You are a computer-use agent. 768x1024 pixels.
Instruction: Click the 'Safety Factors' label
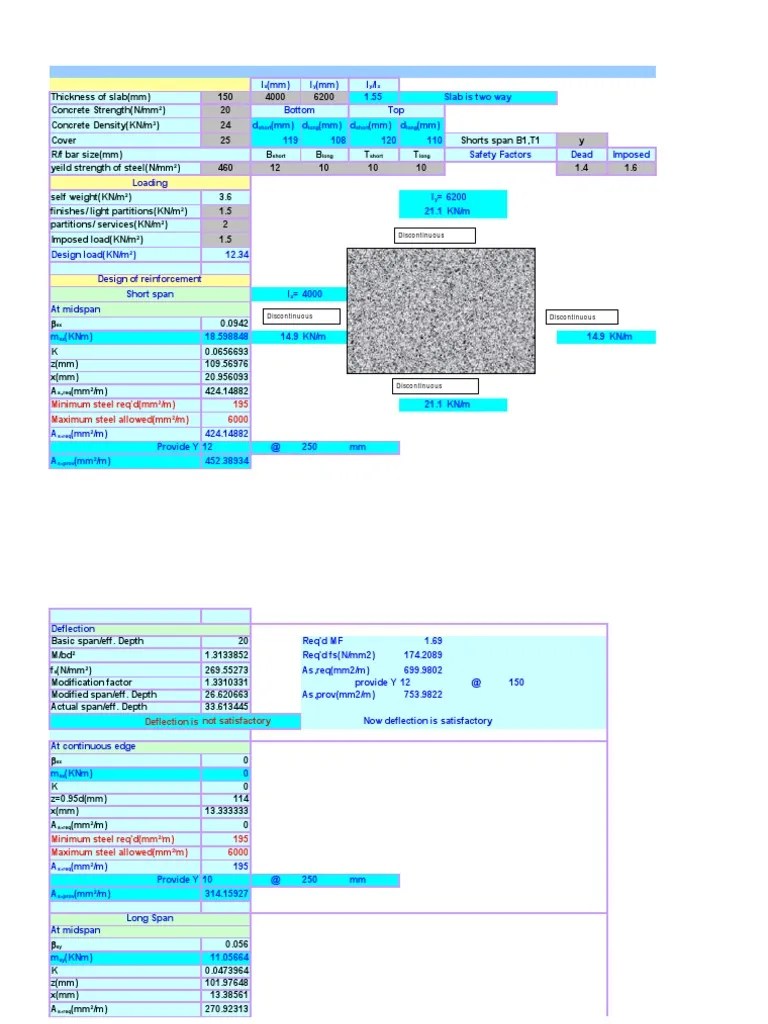click(500, 155)
